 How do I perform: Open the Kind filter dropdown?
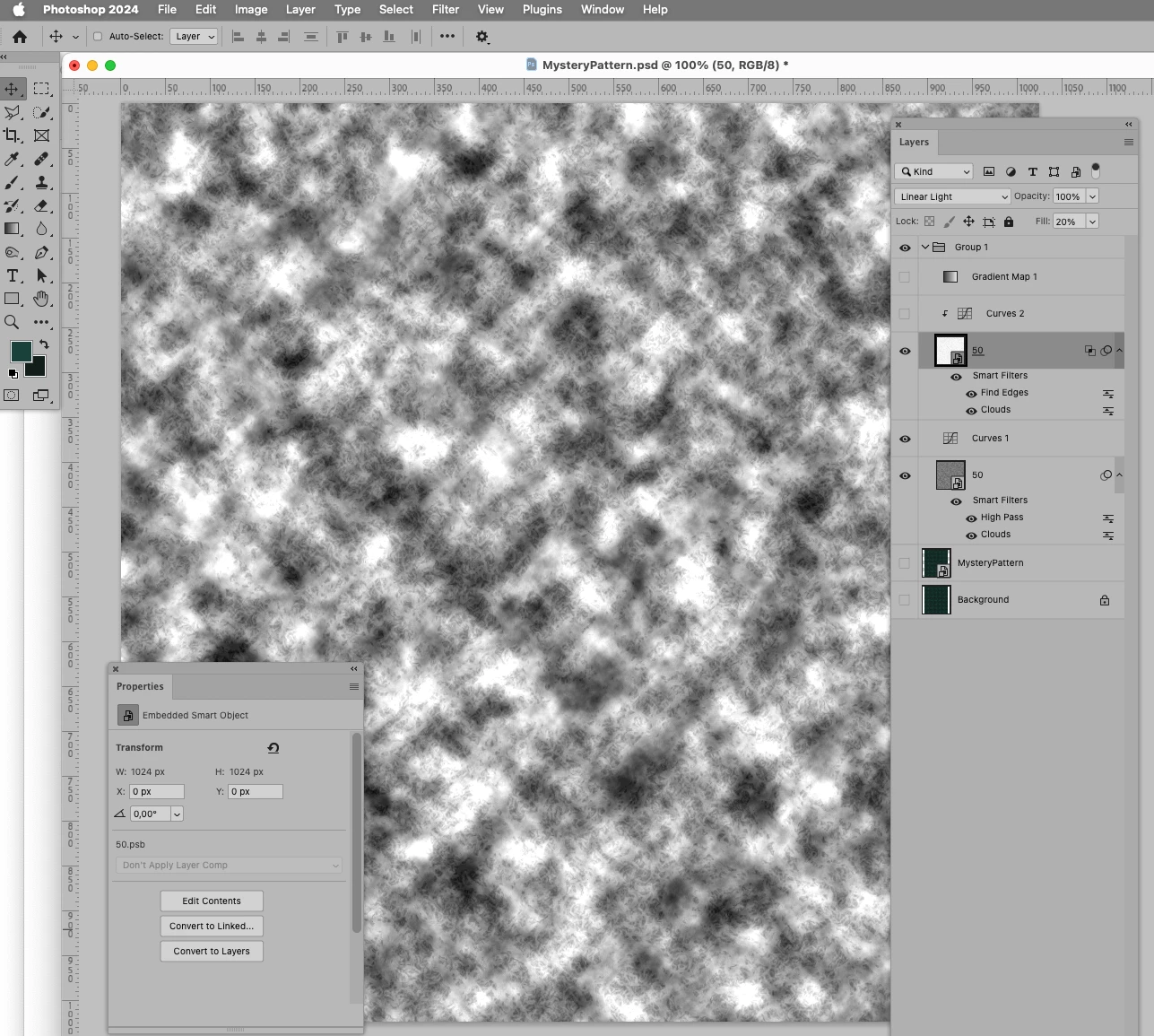(934, 171)
